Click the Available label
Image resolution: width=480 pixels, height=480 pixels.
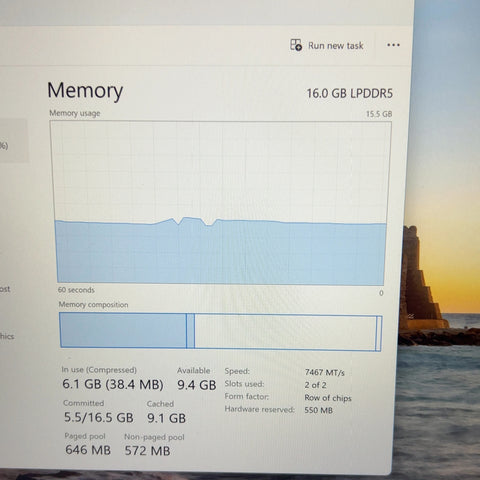[x=193, y=371]
